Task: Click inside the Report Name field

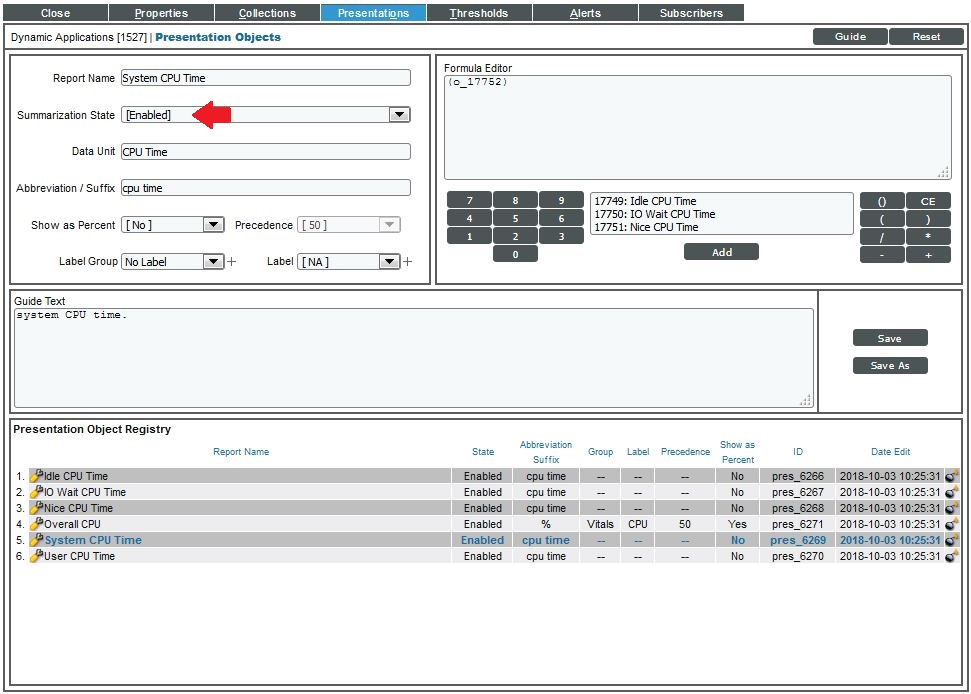Action: (265, 77)
